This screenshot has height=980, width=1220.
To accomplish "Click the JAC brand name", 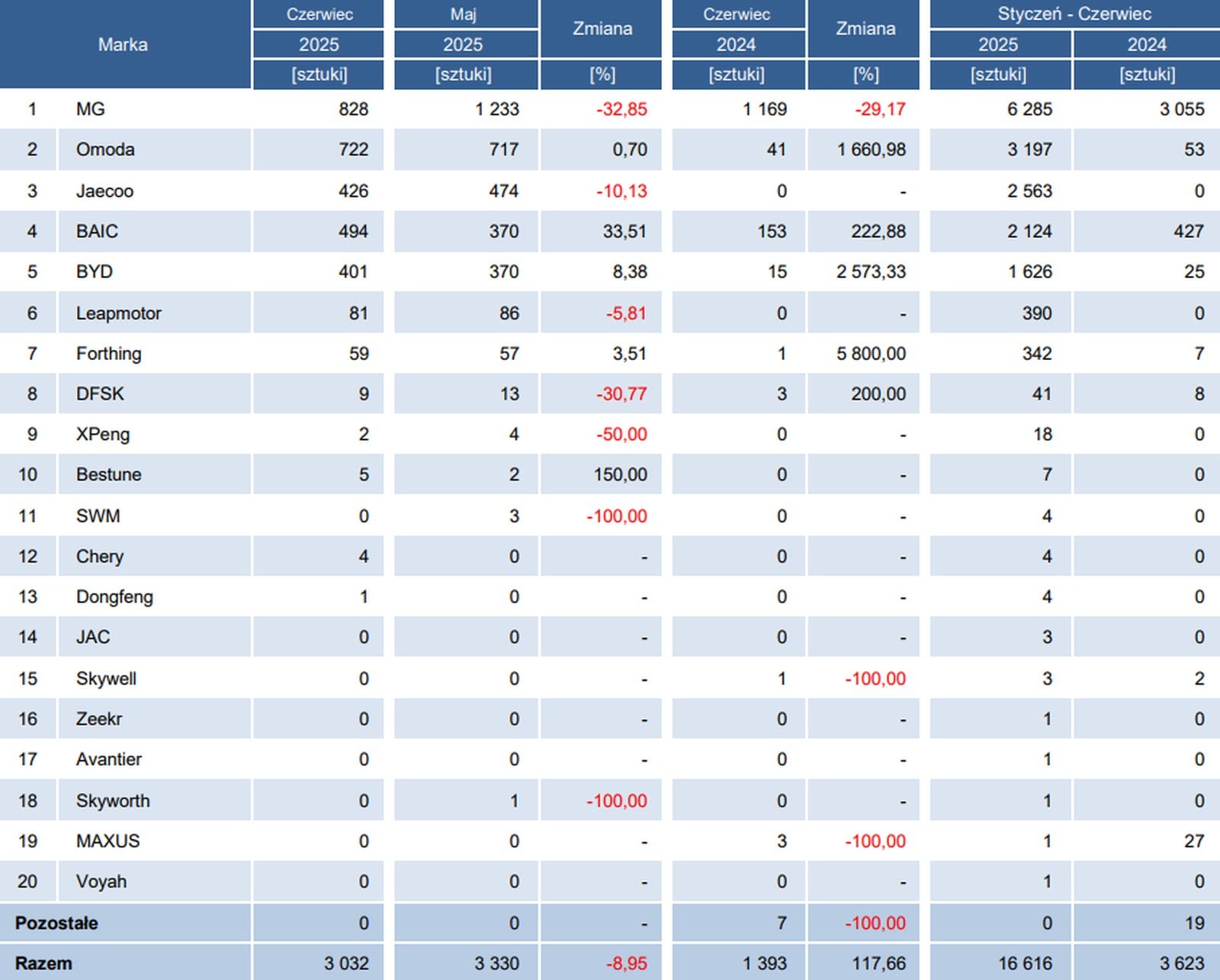I will 93,637.
